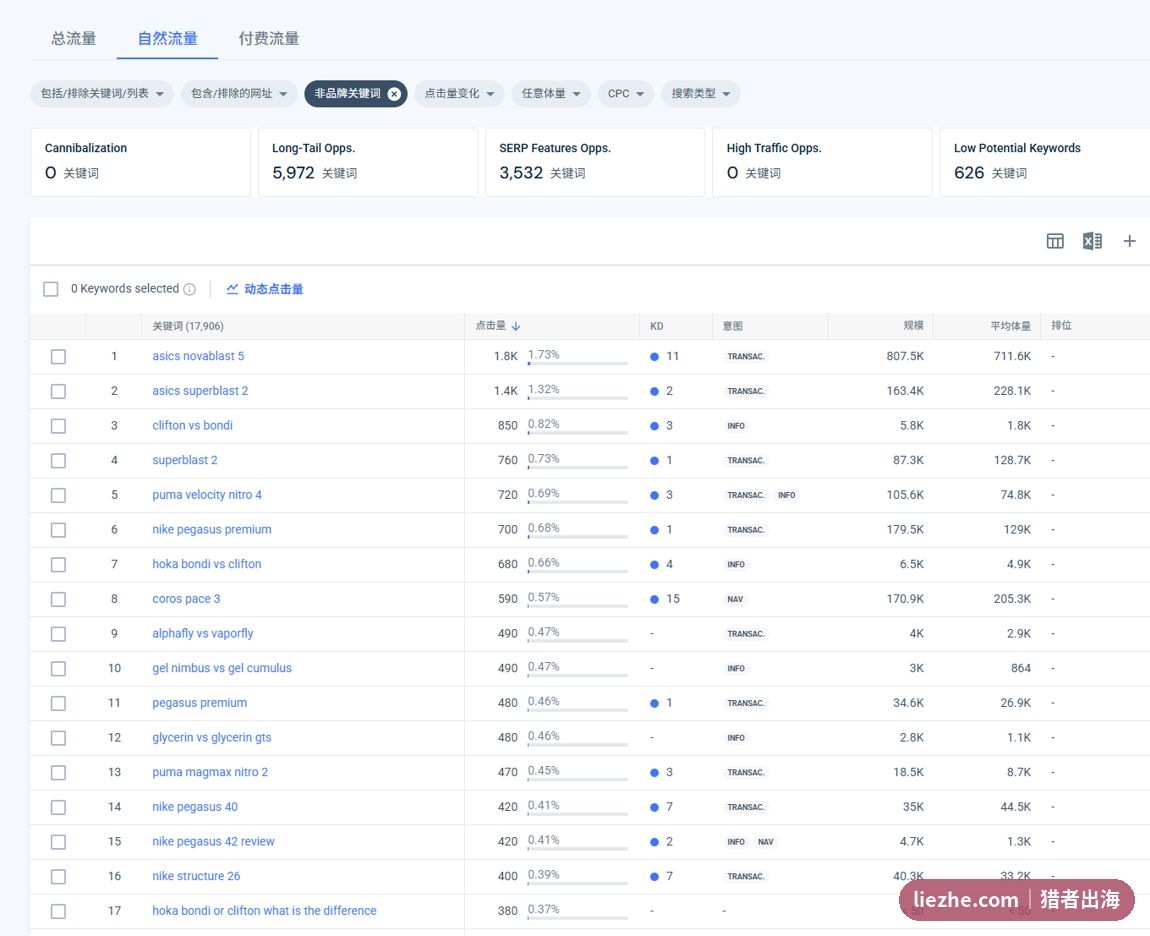1150x936 pixels.
Task: Expand the 任意体量 filter
Action: [x=551, y=93]
